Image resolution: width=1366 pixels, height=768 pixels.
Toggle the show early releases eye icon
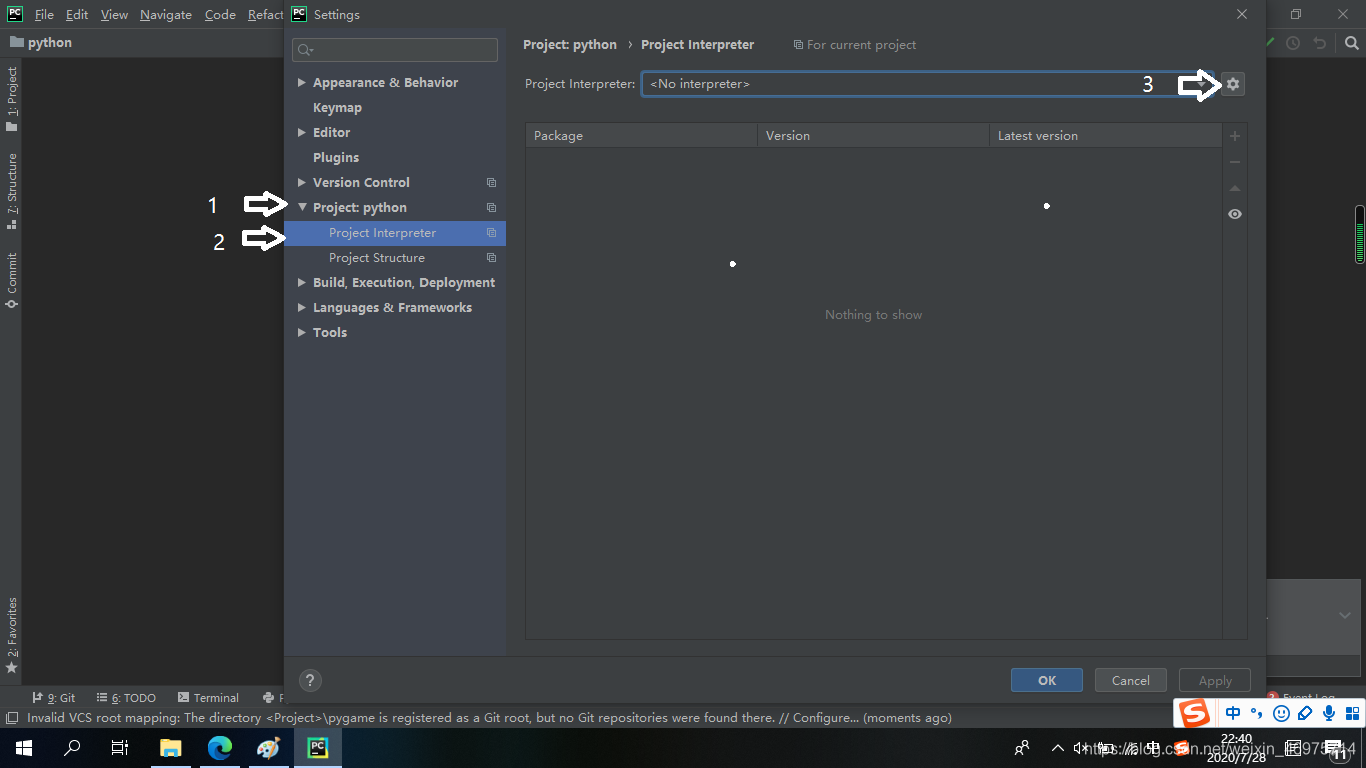[x=1235, y=214]
